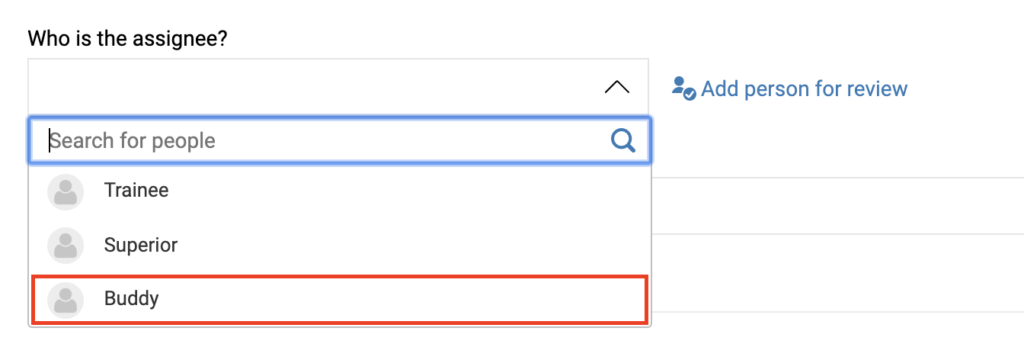The width and height of the screenshot is (1024, 360).
Task: Click the empty assignee combo box field
Action: (x=338, y=87)
